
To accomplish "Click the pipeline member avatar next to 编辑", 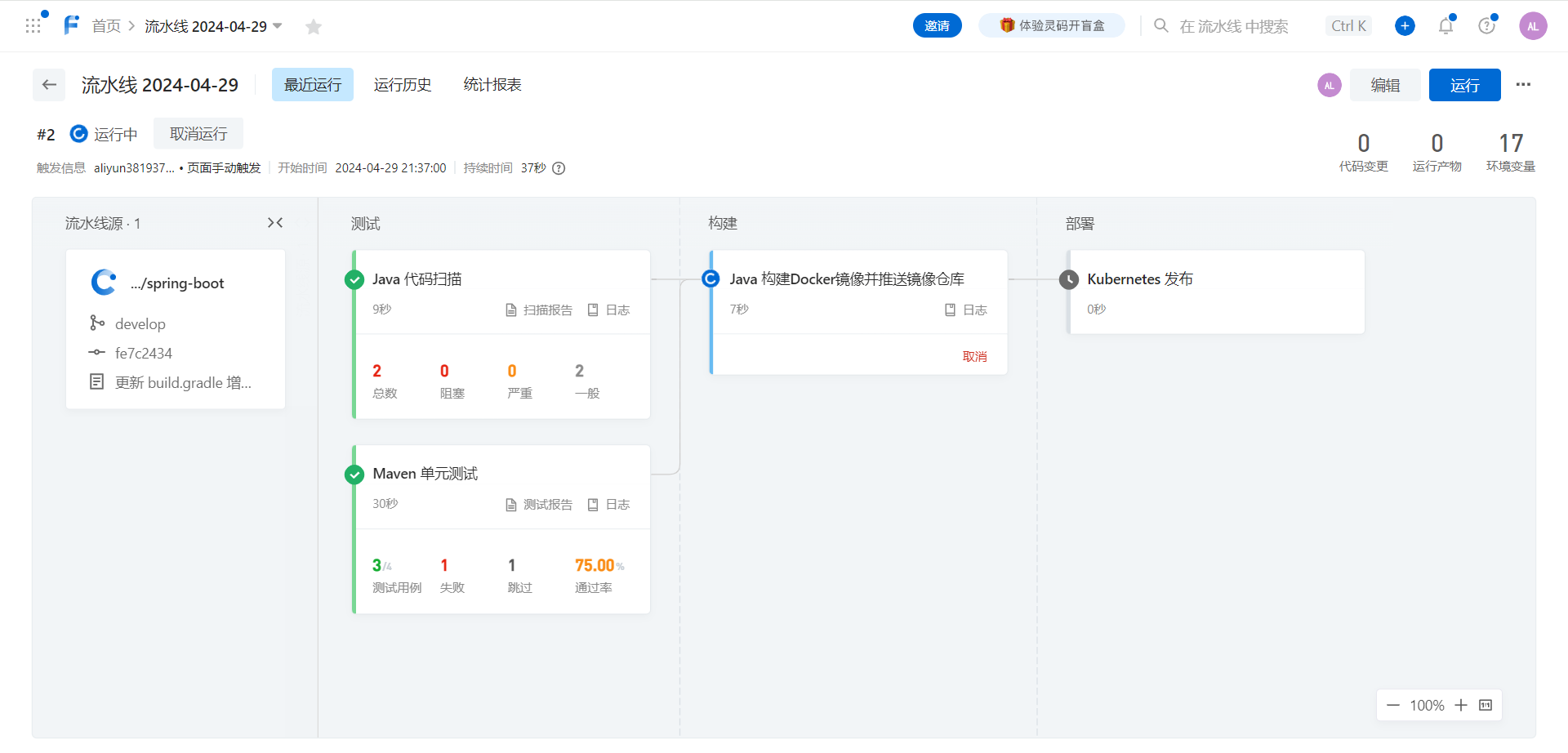I will (x=1330, y=85).
